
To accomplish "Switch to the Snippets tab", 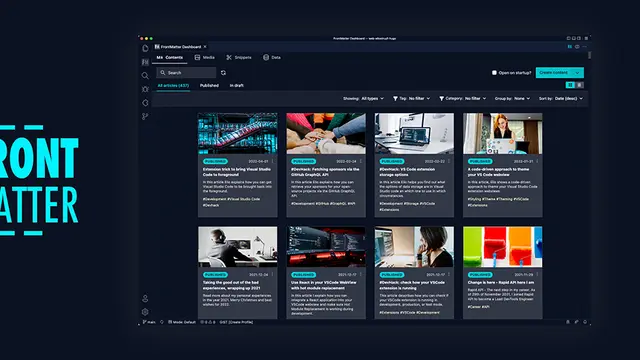I will pyautogui.click(x=239, y=58).
